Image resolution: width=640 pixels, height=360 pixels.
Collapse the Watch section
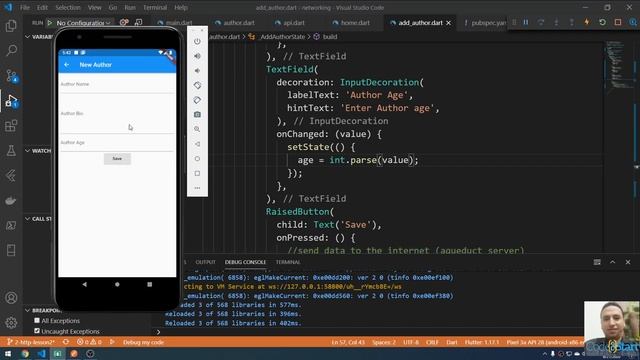click(27, 151)
